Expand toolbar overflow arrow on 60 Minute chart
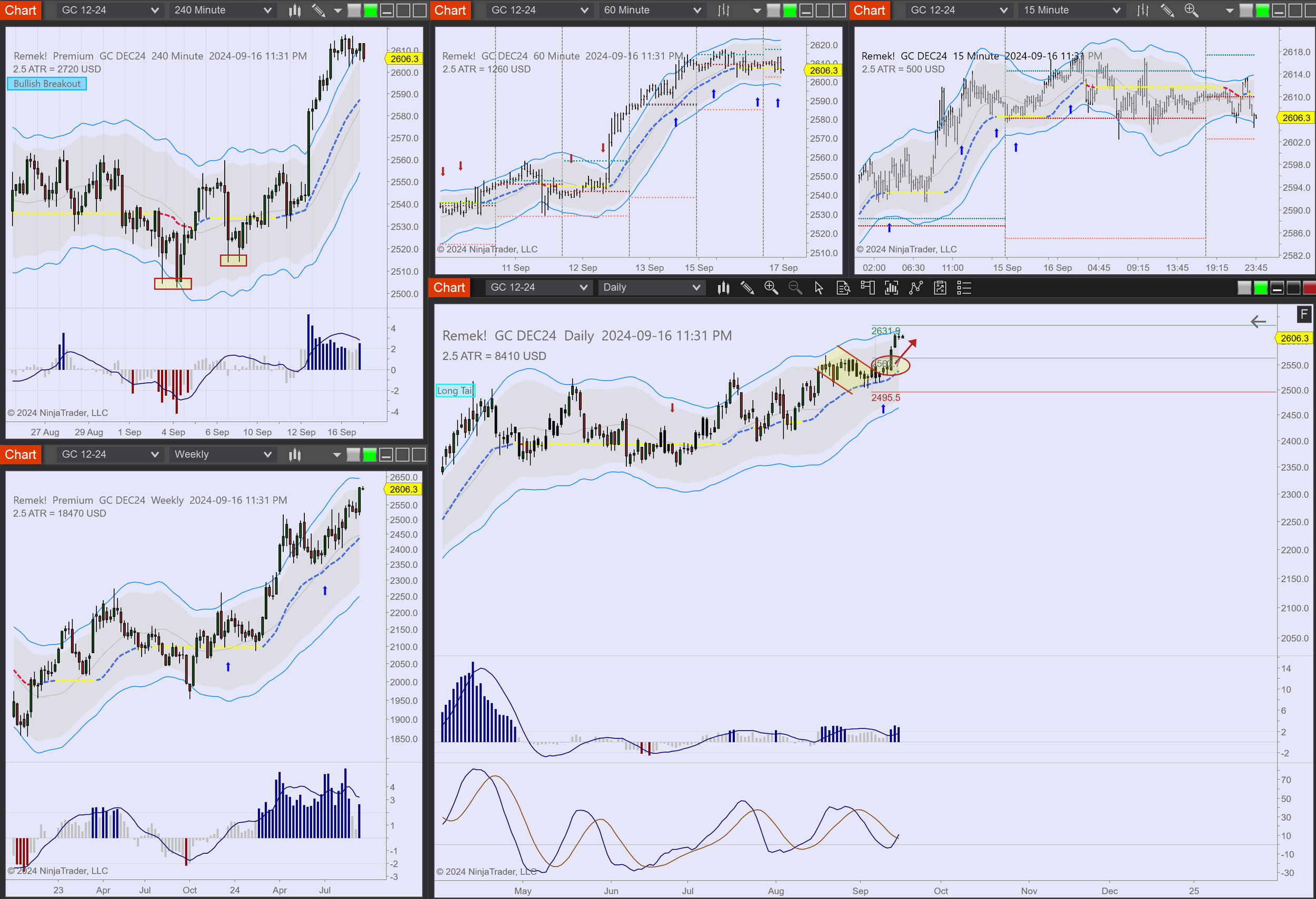 (x=757, y=11)
